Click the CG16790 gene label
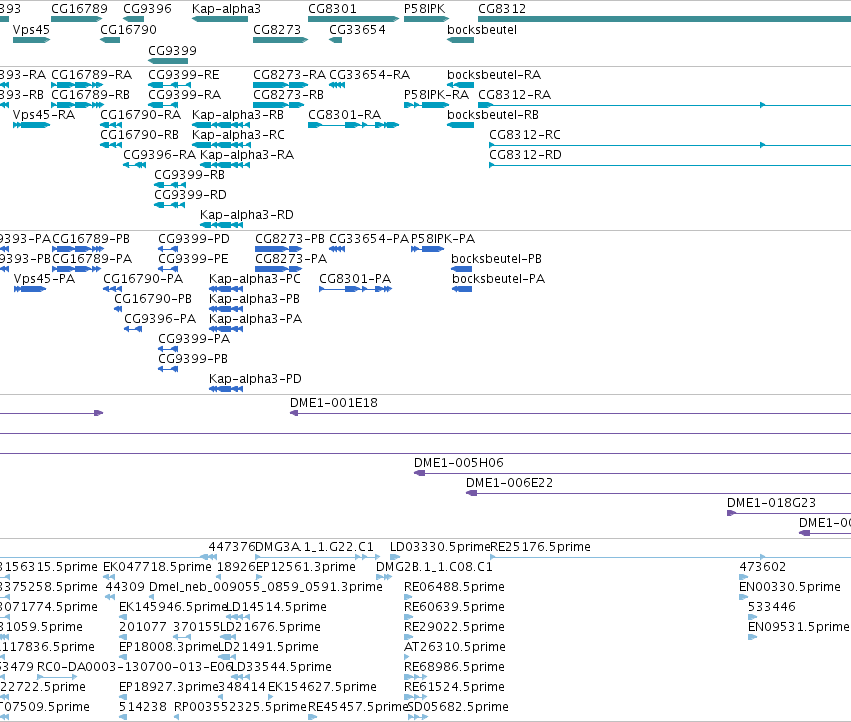The height and width of the screenshot is (722, 851). pyautogui.click(x=128, y=30)
